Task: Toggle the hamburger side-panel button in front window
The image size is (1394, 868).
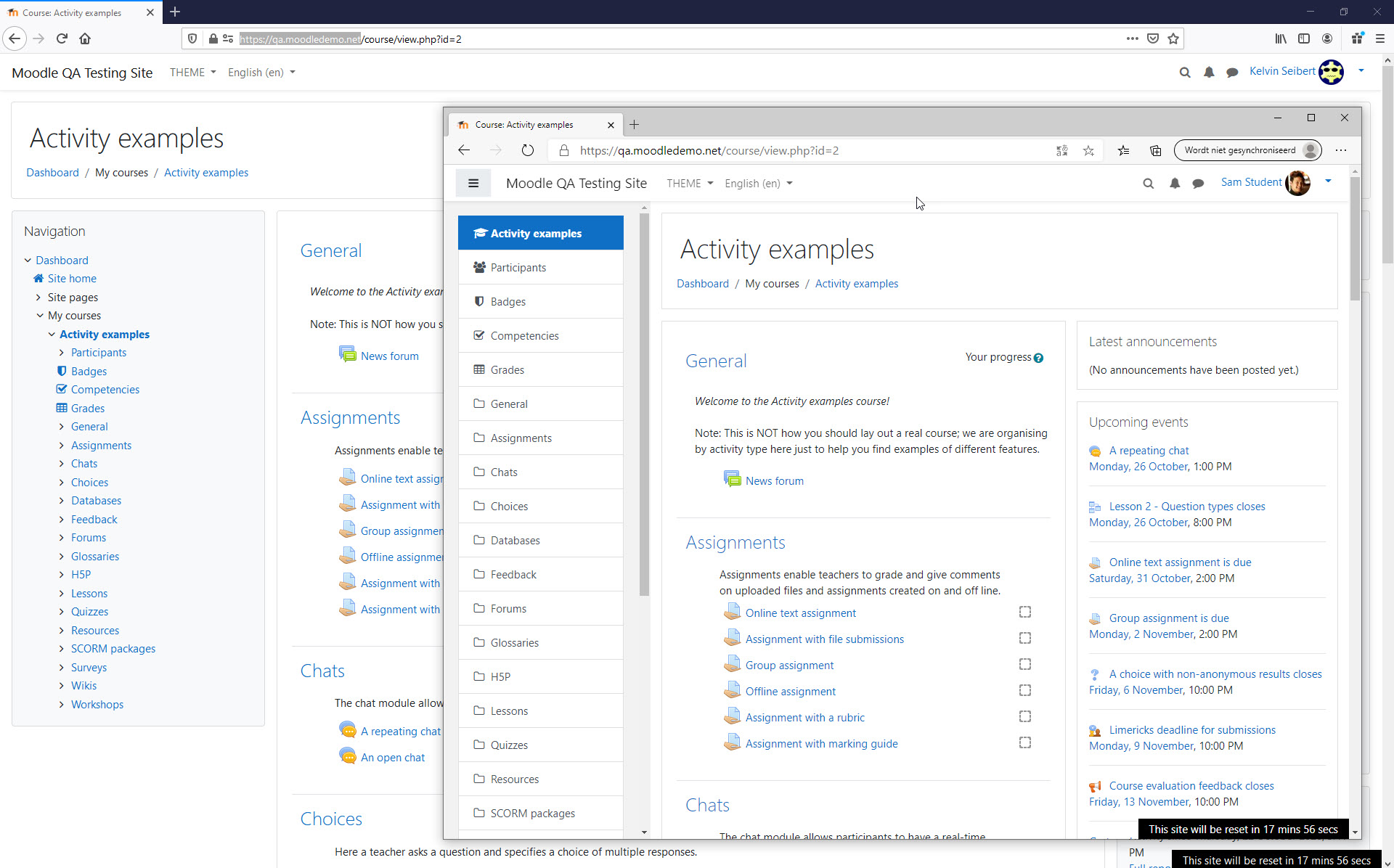Action: (x=473, y=183)
